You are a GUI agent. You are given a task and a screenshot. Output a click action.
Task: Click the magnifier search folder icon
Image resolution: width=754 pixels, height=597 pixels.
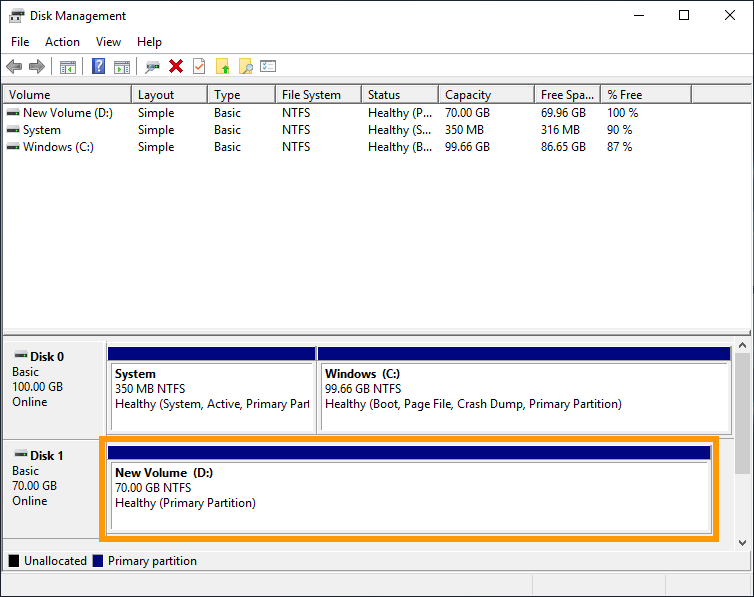tap(245, 67)
